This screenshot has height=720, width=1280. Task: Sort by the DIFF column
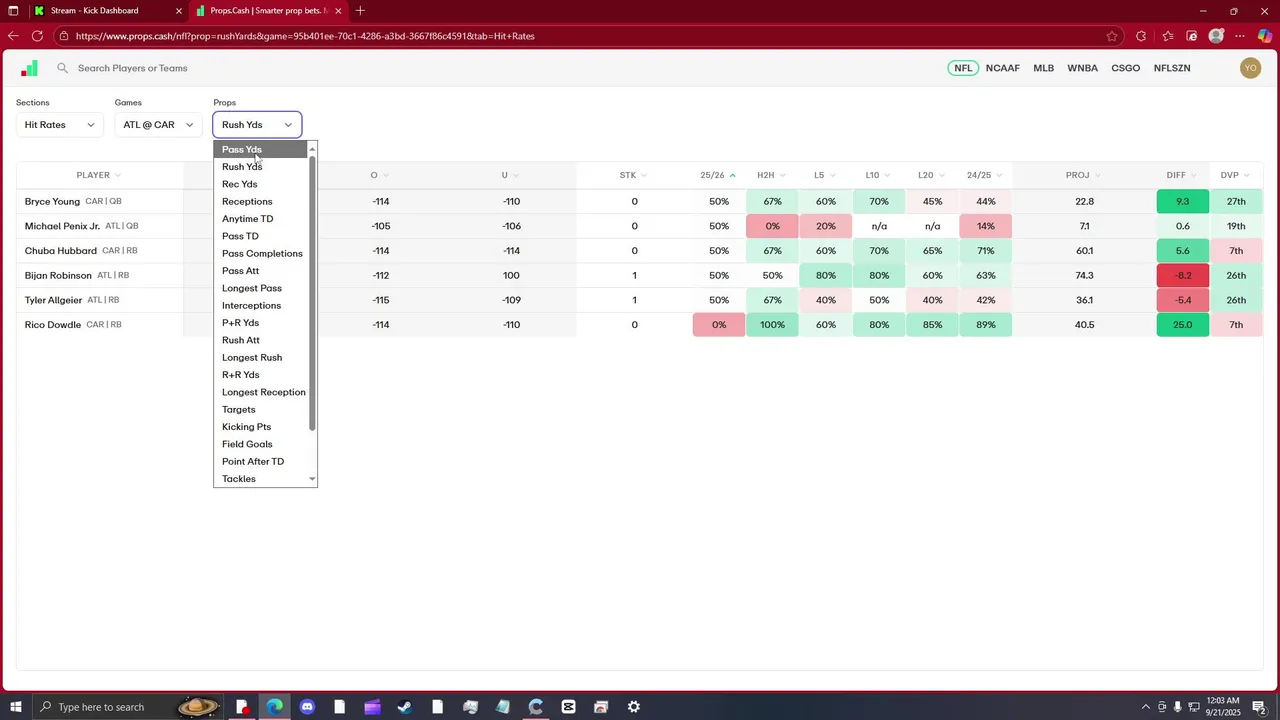[1182, 176]
